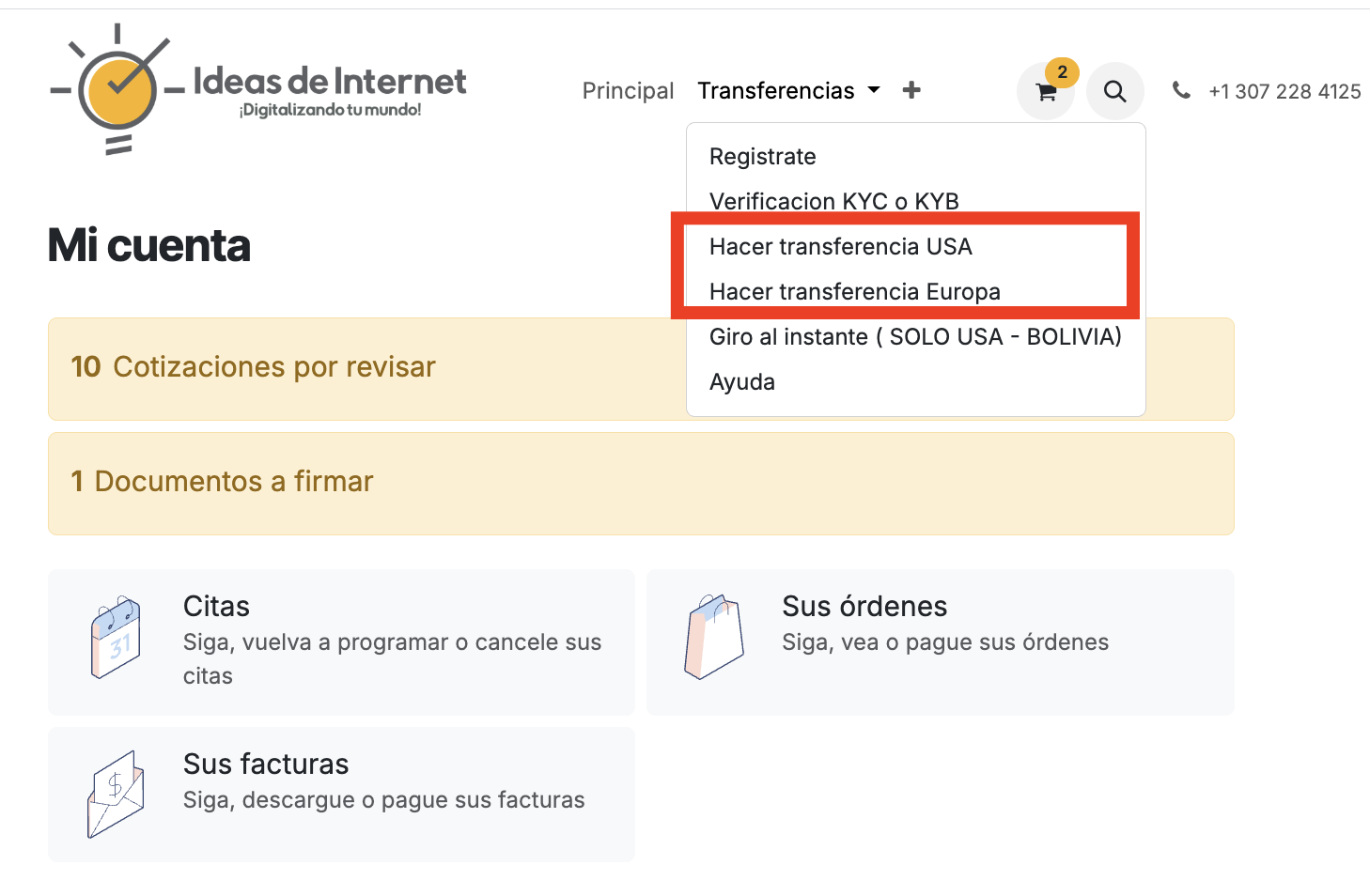Click the Sus facturas envelope icon
Viewport: 1370px width, 896px height.
point(116,794)
